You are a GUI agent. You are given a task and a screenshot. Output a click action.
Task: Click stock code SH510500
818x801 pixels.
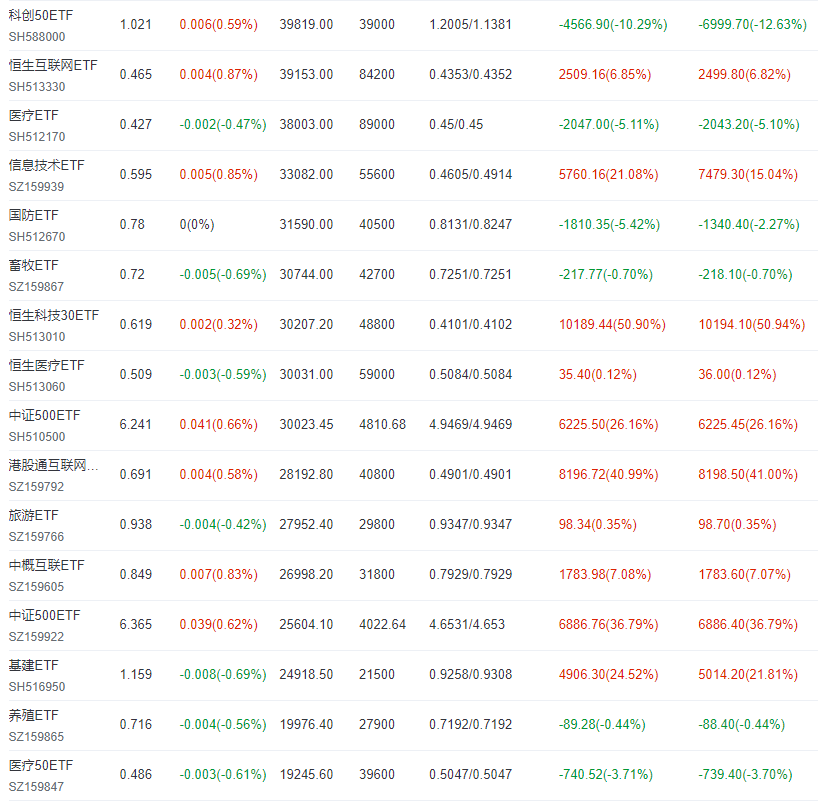(37, 437)
